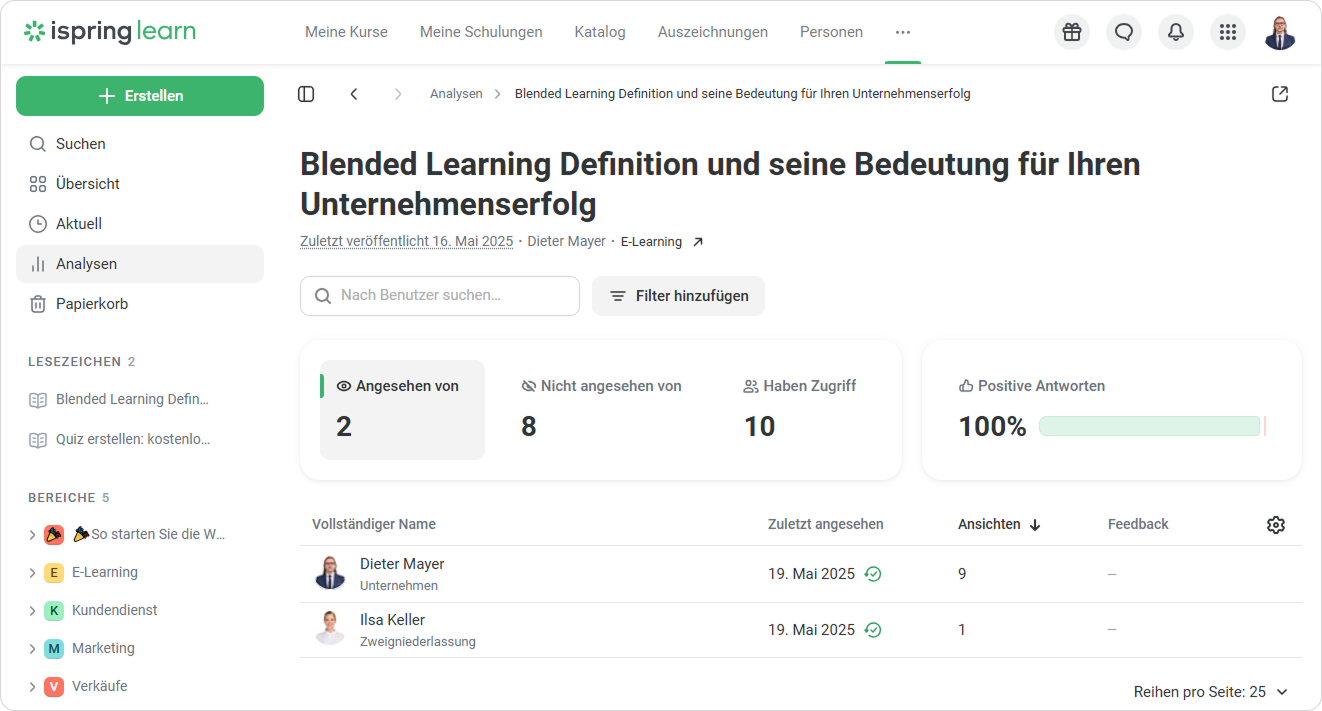Click the Bereiche section header
The image size is (1322, 711).
click(x=69, y=498)
